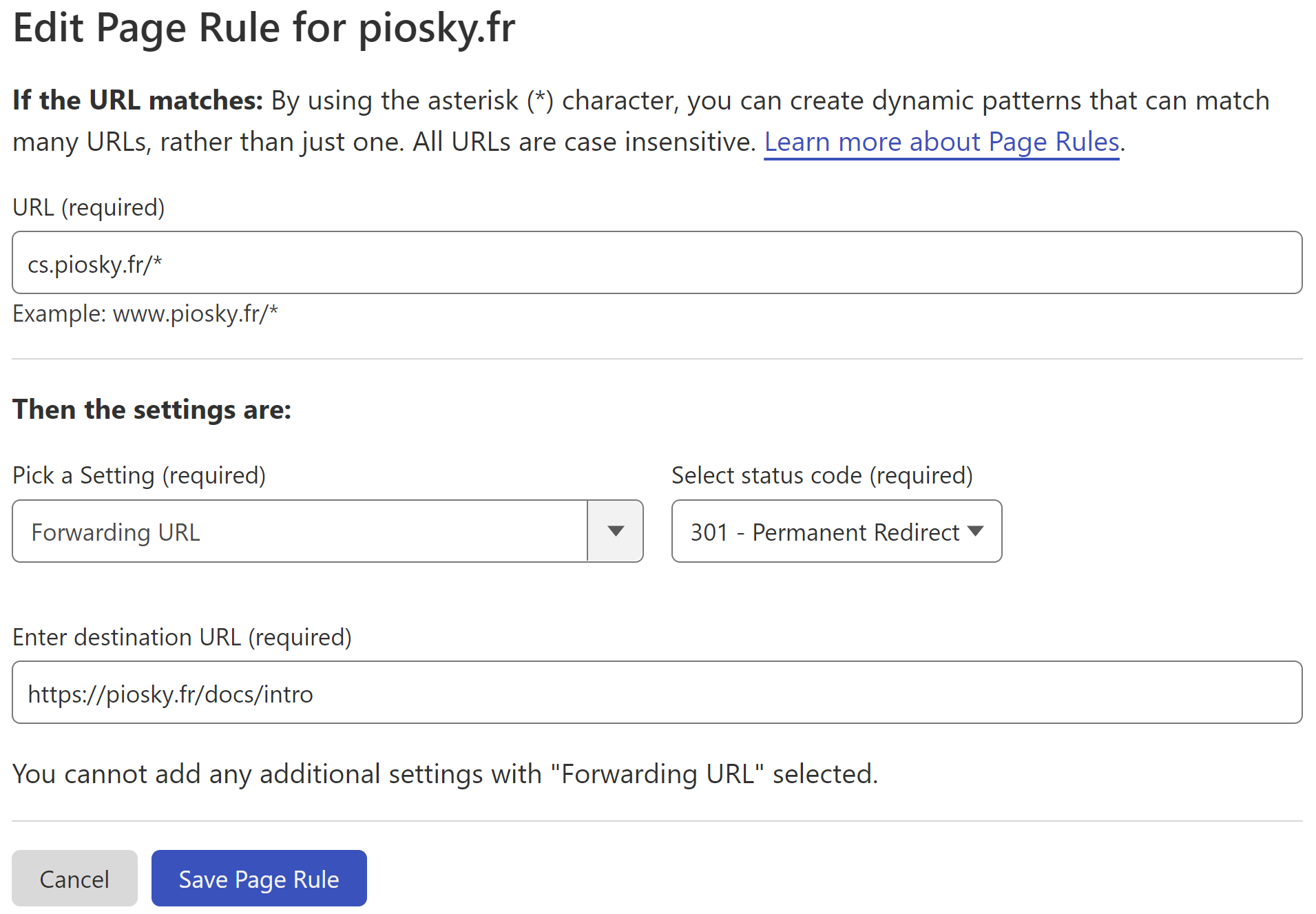Click the URL (required) label
Viewport: 1316px width, 914px height.
pyautogui.click(x=88, y=206)
